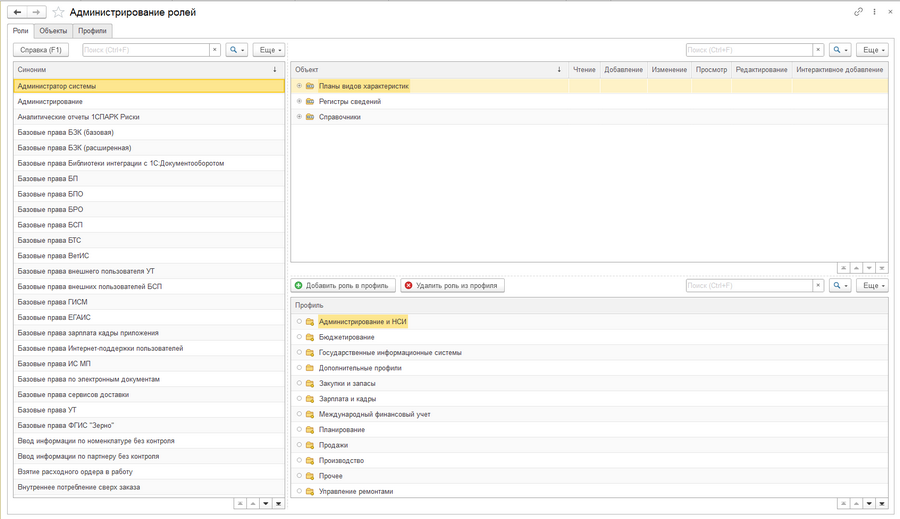Open the Еще dropdown above objects table

tap(872, 50)
